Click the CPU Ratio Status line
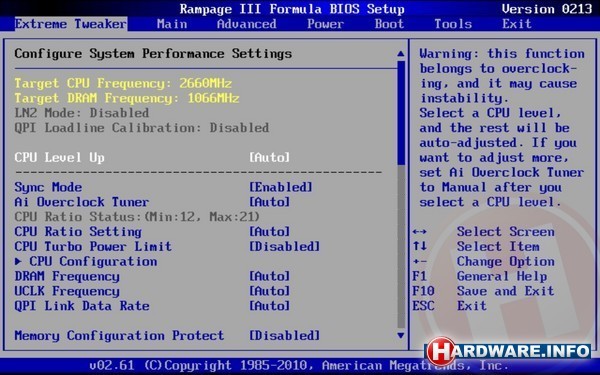 (x=137, y=217)
